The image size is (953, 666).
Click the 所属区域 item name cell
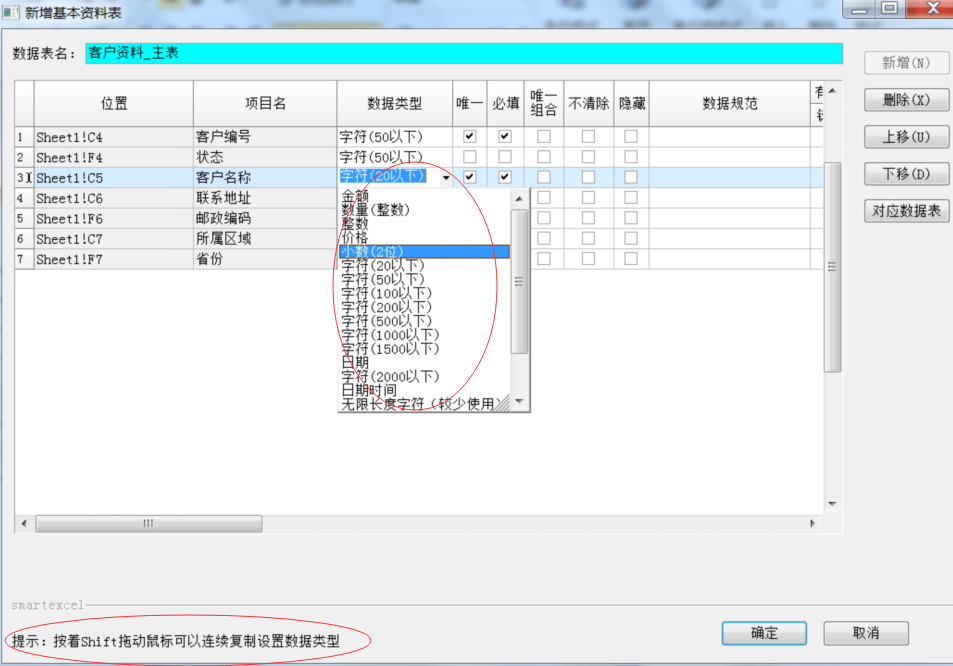pos(265,239)
